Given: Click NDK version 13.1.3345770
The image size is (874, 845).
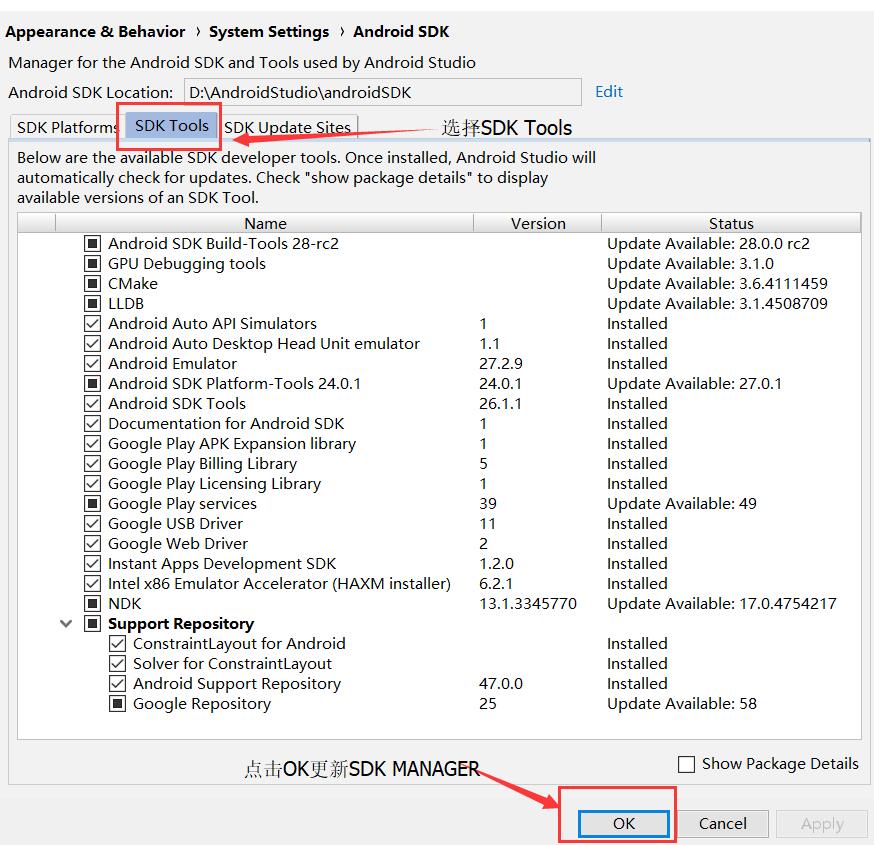Looking at the screenshot, I should point(528,604).
